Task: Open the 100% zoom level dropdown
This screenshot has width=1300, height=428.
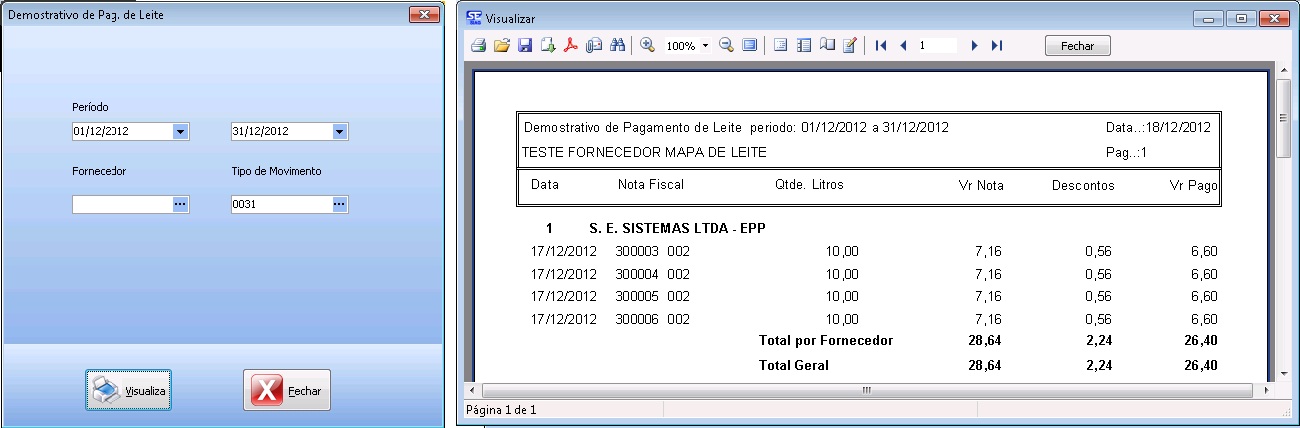Action: (705, 46)
